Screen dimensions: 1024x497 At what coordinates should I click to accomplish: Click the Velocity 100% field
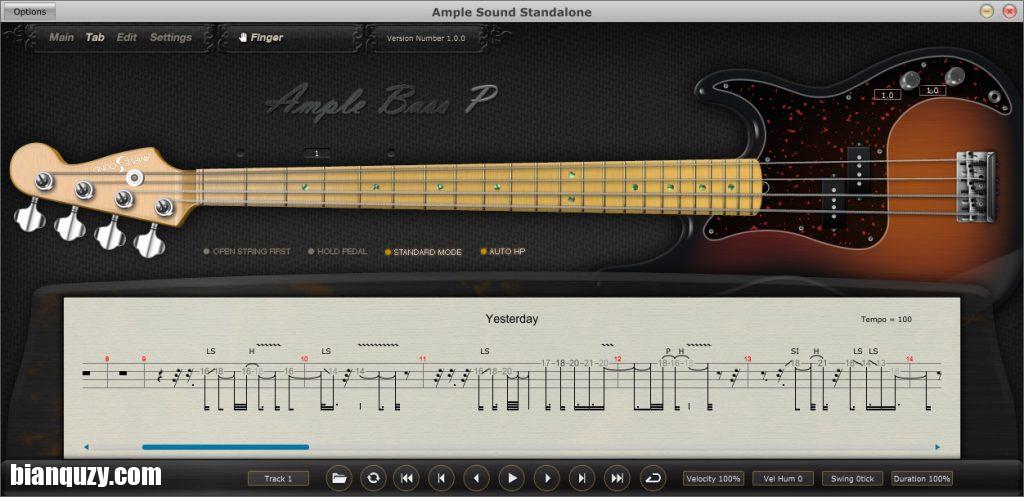click(714, 479)
